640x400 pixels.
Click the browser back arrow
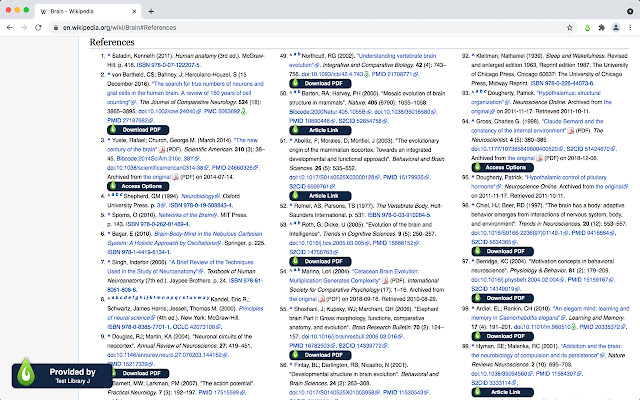[x=11, y=29]
